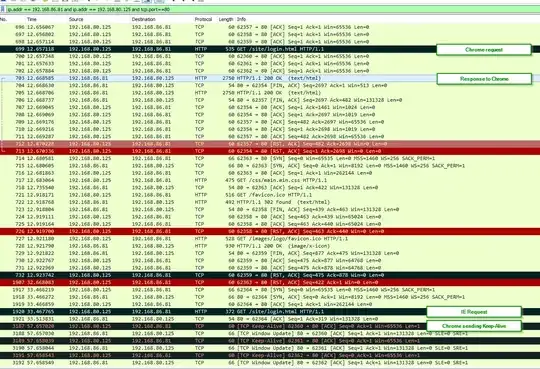Click the Info column header

click(241, 19)
